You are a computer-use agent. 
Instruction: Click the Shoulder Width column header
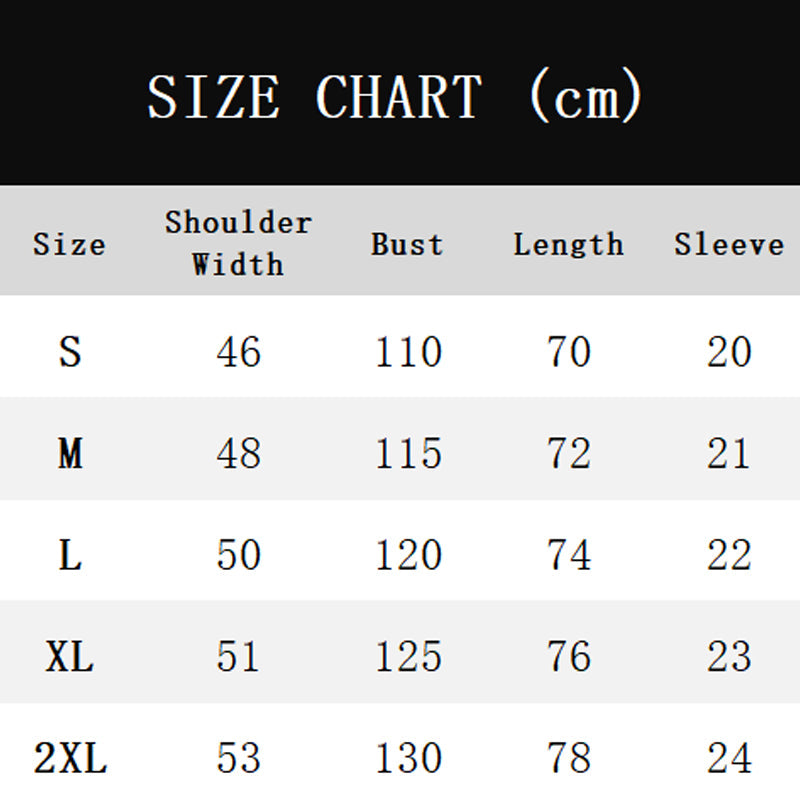[x=238, y=243]
